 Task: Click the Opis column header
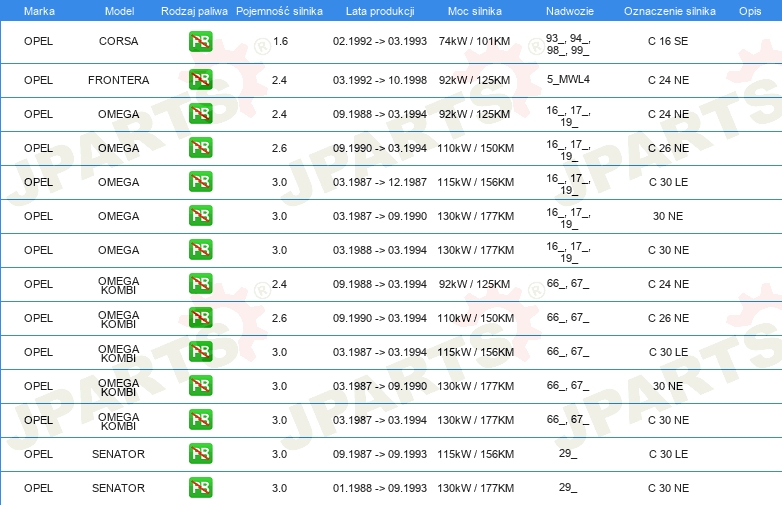(750, 11)
